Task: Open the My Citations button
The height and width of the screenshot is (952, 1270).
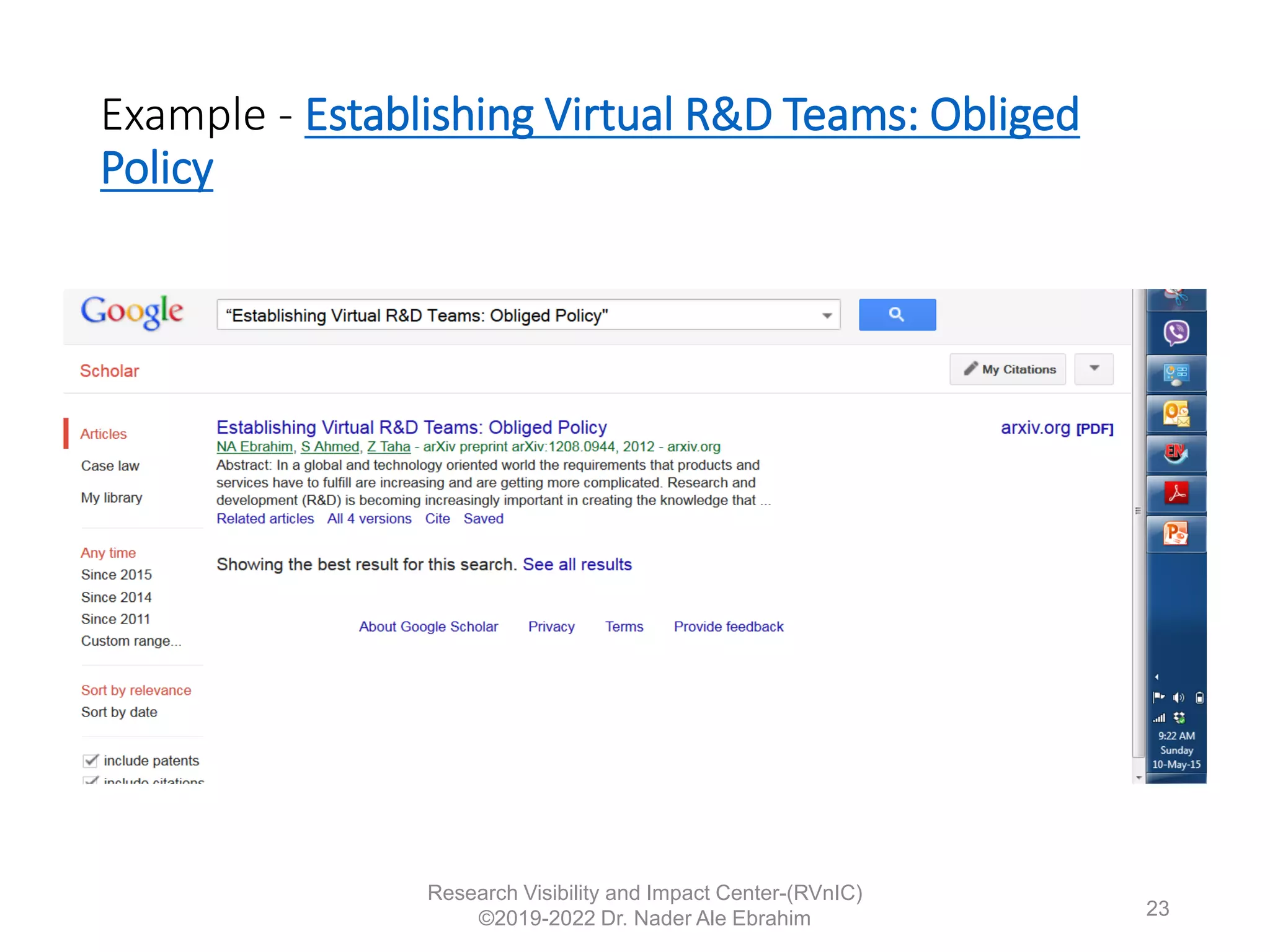Action: point(1008,369)
